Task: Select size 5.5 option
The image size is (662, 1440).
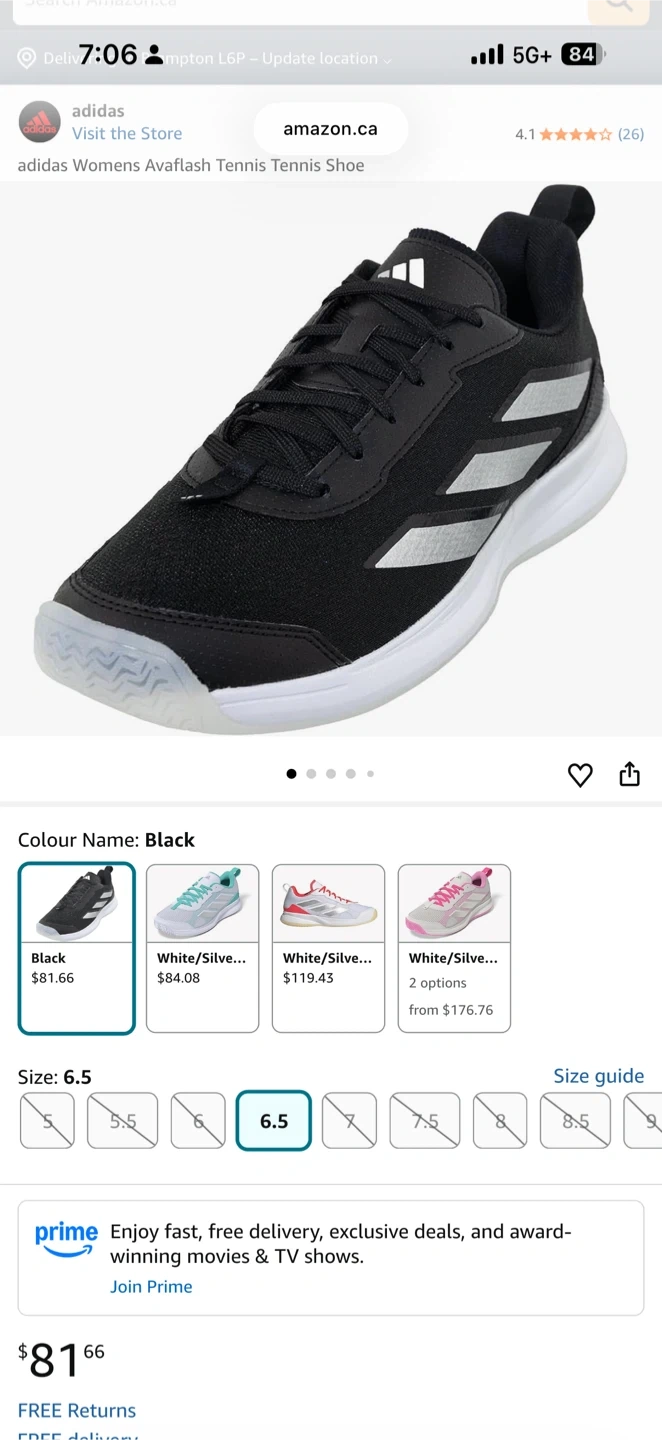Action: click(122, 1121)
